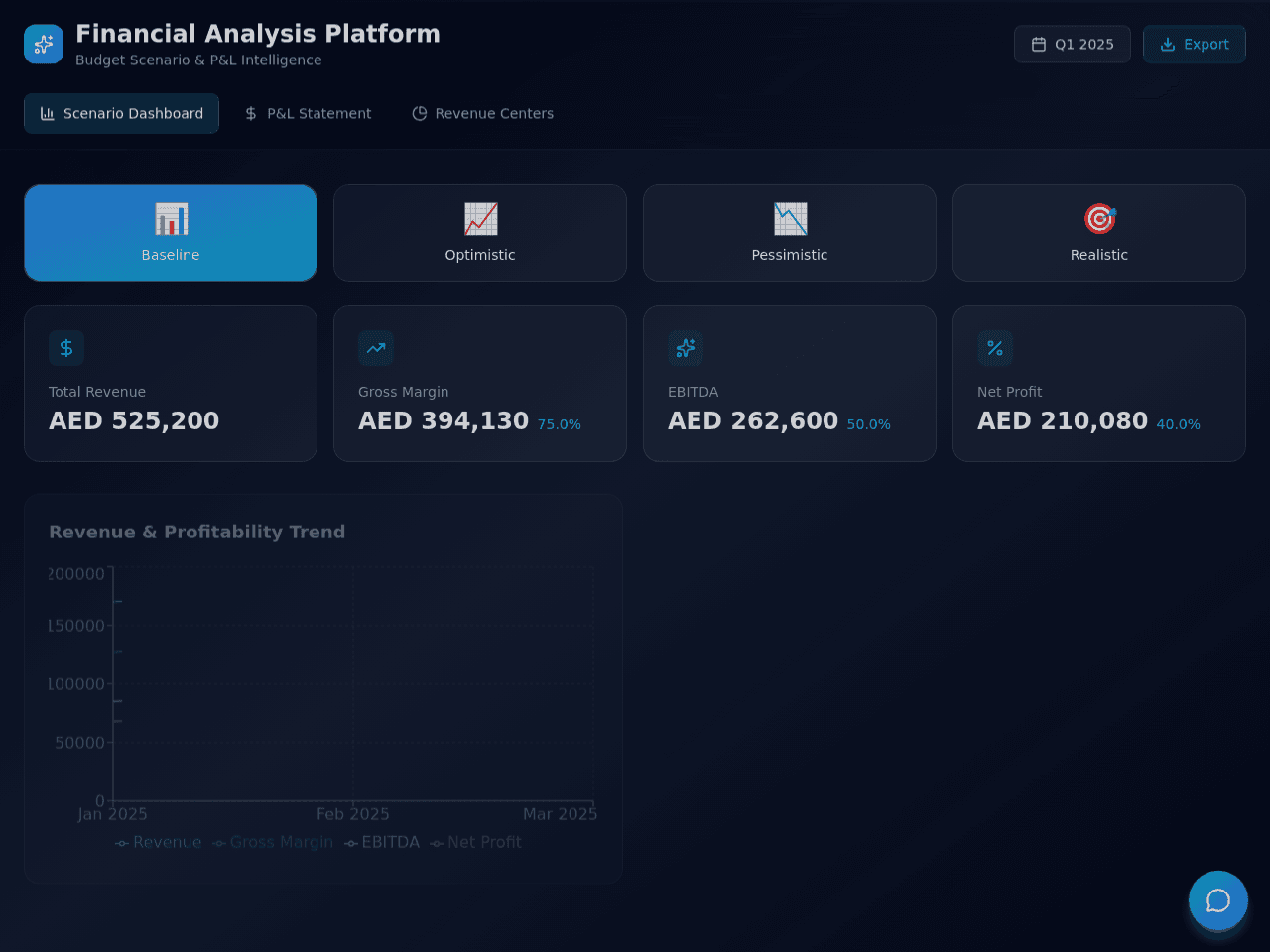
Task: Switch to the P&L Statement tab
Action: [308, 114]
